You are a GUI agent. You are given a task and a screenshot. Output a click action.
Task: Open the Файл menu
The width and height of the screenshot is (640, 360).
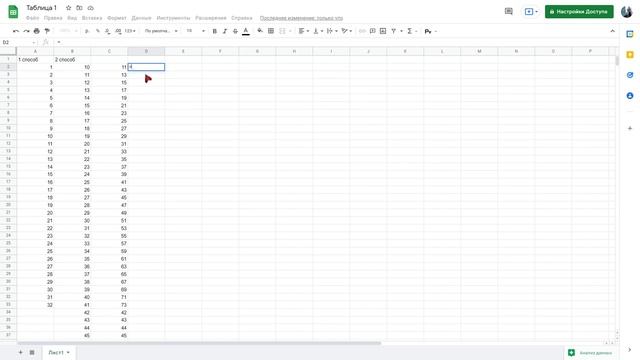(x=33, y=18)
